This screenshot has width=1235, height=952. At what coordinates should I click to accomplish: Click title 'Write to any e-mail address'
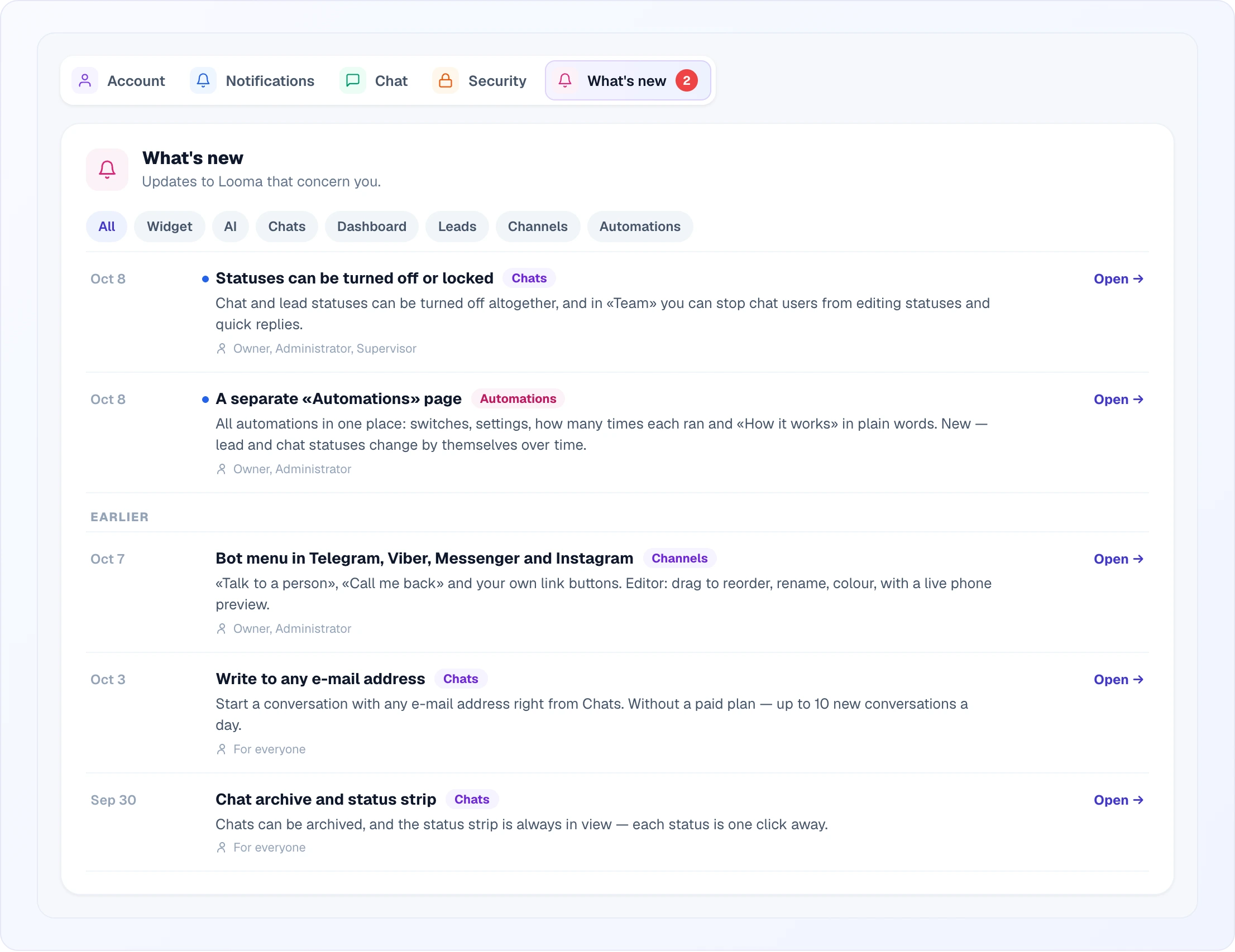tap(320, 680)
